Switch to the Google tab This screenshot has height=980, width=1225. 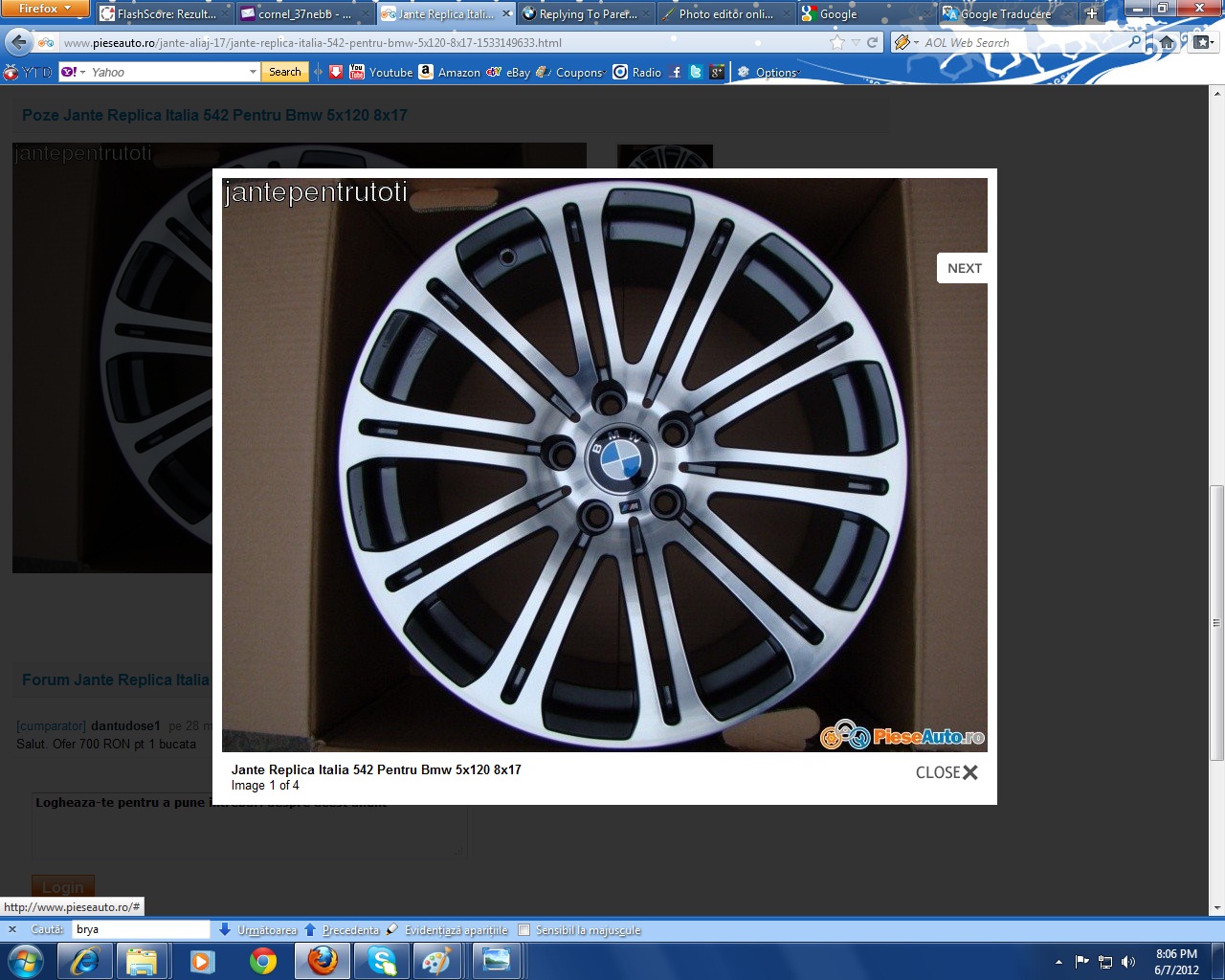pyautogui.click(x=865, y=13)
